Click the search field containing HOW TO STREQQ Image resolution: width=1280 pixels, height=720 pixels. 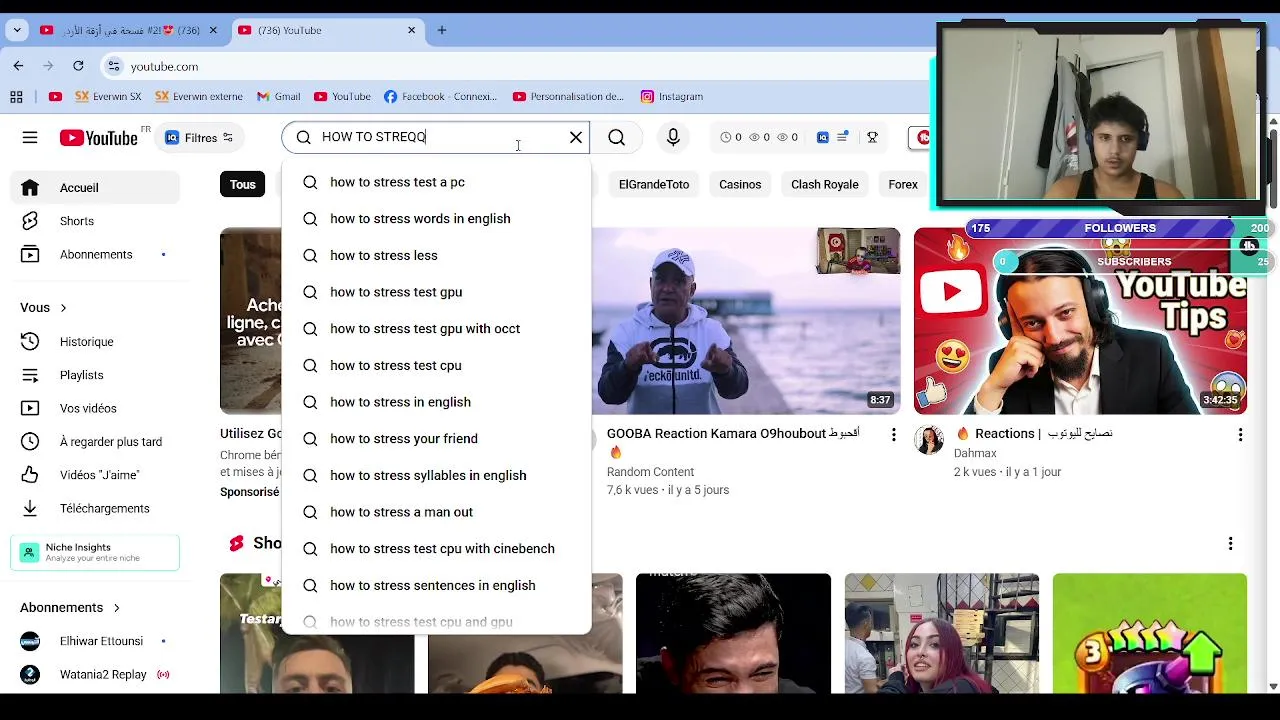(437, 137)
